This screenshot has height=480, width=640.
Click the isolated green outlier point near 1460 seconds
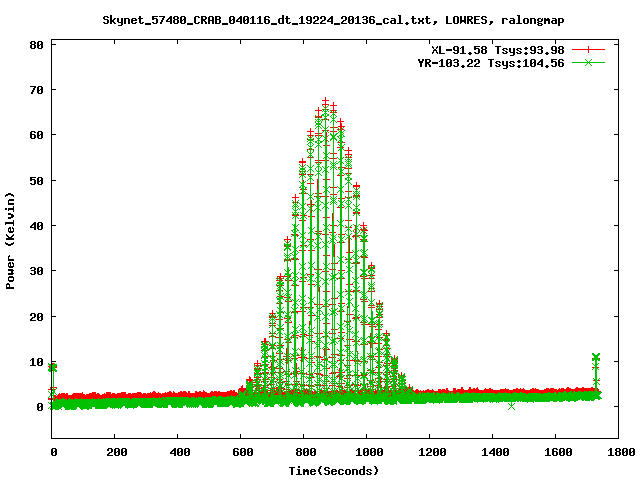[511, 406]
